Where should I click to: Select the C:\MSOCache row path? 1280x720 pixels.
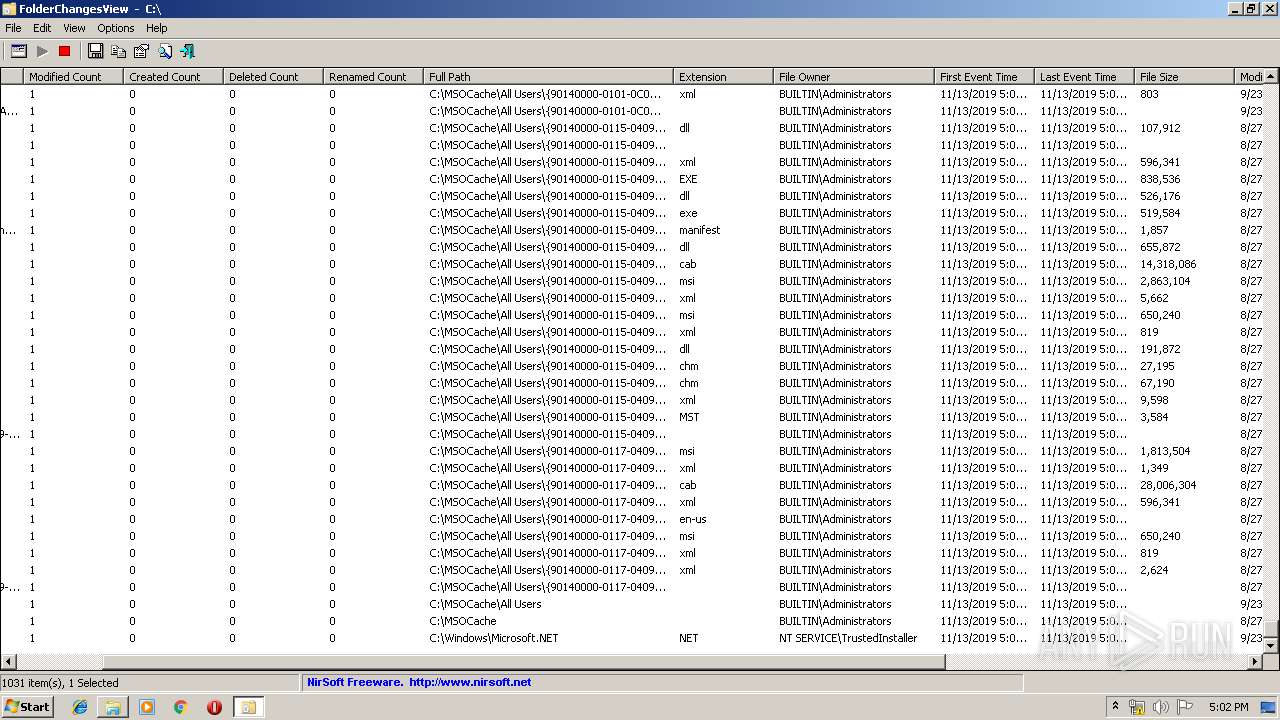[x=462, y=621]
